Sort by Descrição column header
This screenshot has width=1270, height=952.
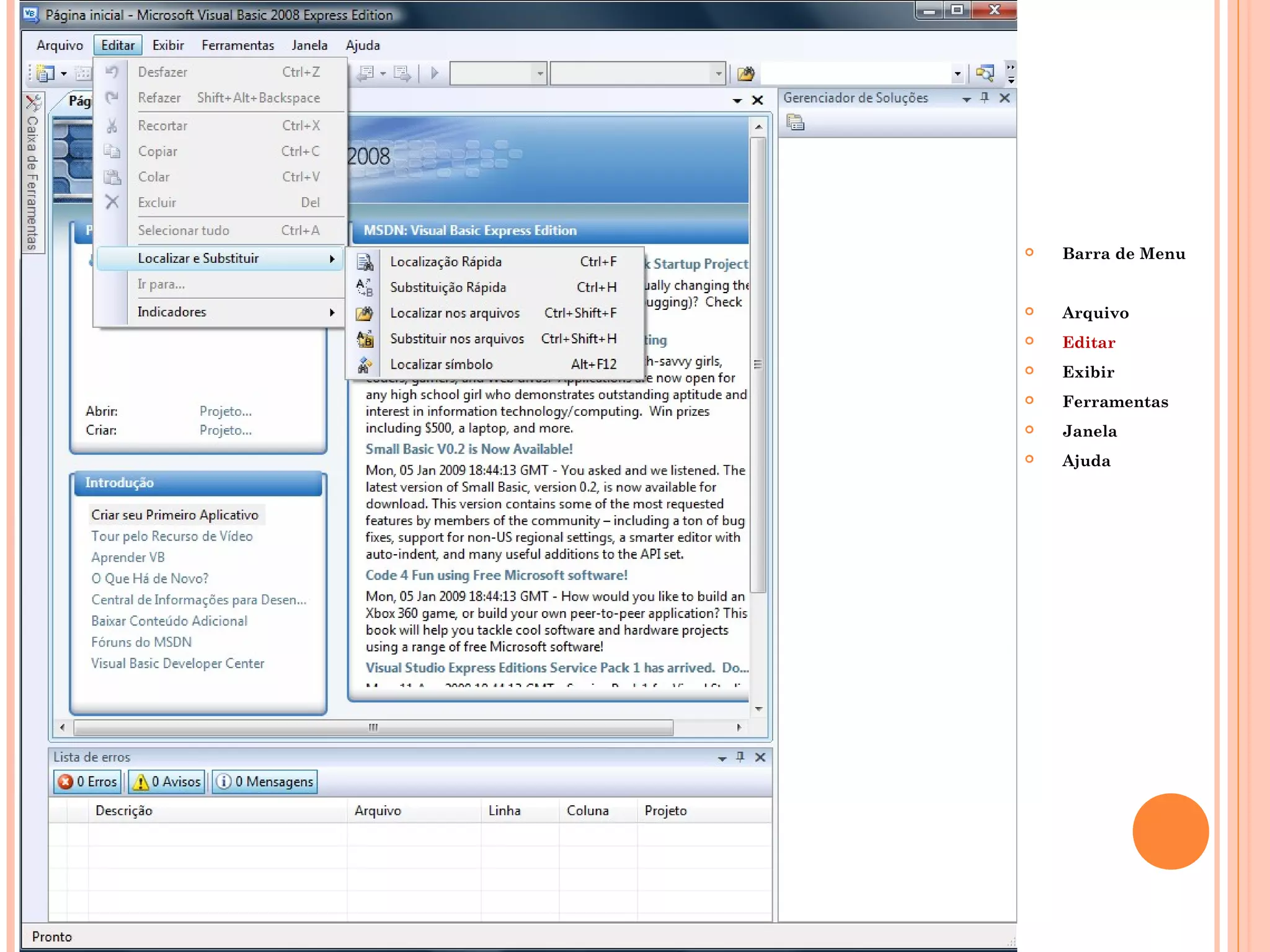[124, 811]
